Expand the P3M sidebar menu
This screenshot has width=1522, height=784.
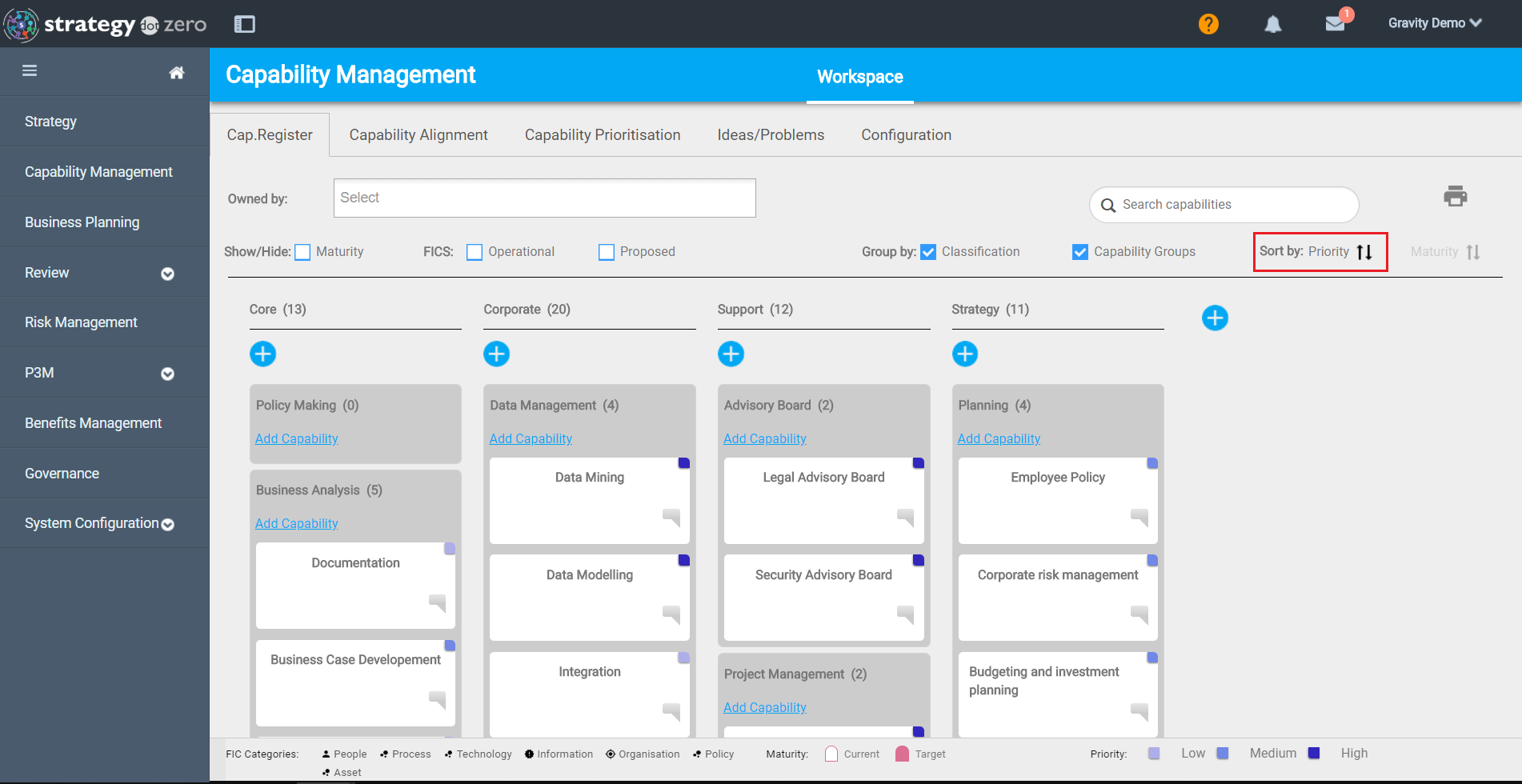(167, 374)
